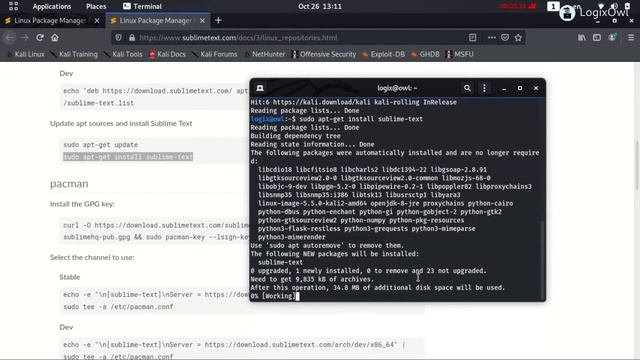
Task: Go to the browser Home page
Action: tap(55, 38)
